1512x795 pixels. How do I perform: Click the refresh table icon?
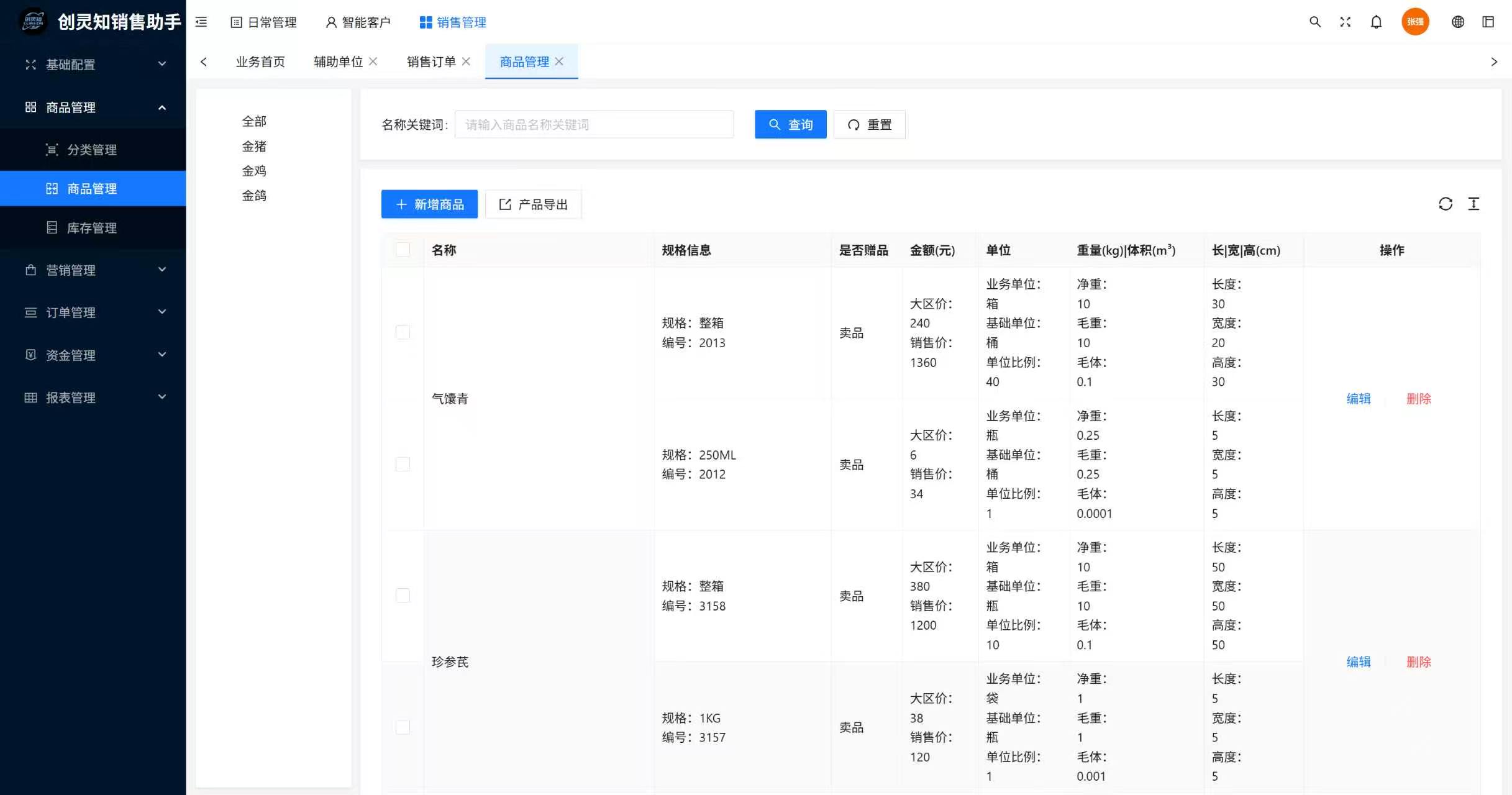[x=1446, y=204]
